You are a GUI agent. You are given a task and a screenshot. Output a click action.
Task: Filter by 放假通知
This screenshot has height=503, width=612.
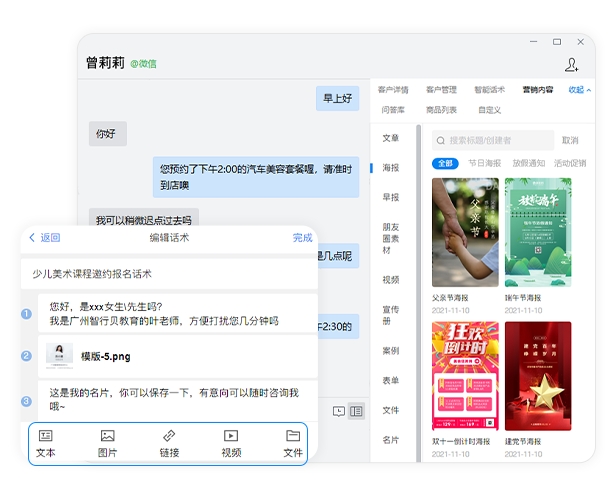pos(529,163)
